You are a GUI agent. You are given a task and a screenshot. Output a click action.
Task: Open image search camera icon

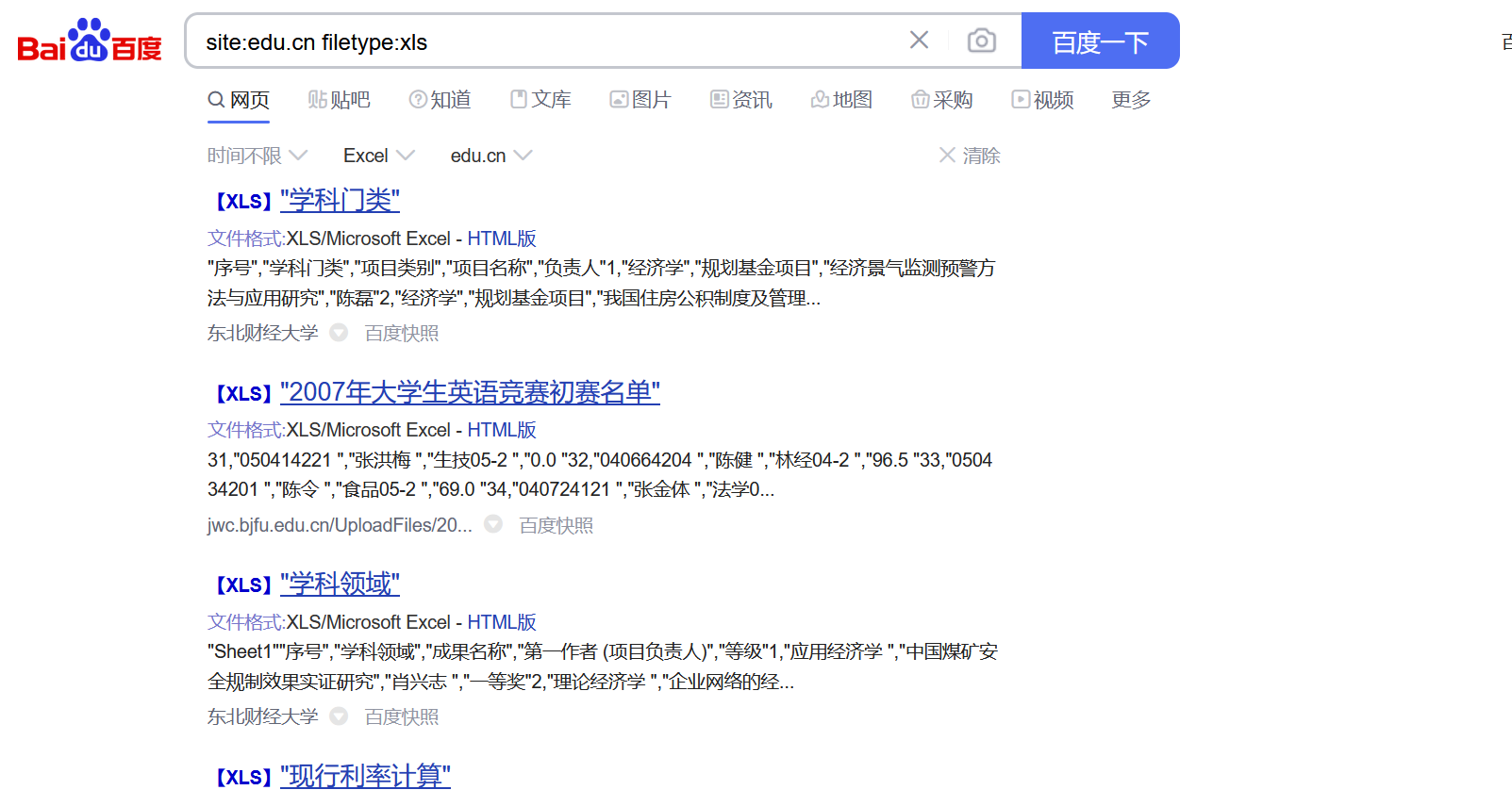982,41
